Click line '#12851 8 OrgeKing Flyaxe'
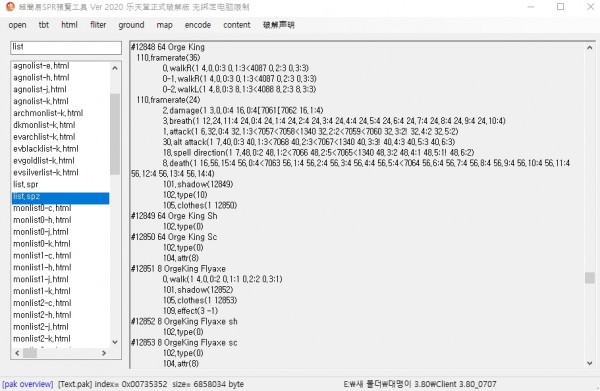Image resolution: width=600 pixels, height=391 pixels. click(178, 269)
